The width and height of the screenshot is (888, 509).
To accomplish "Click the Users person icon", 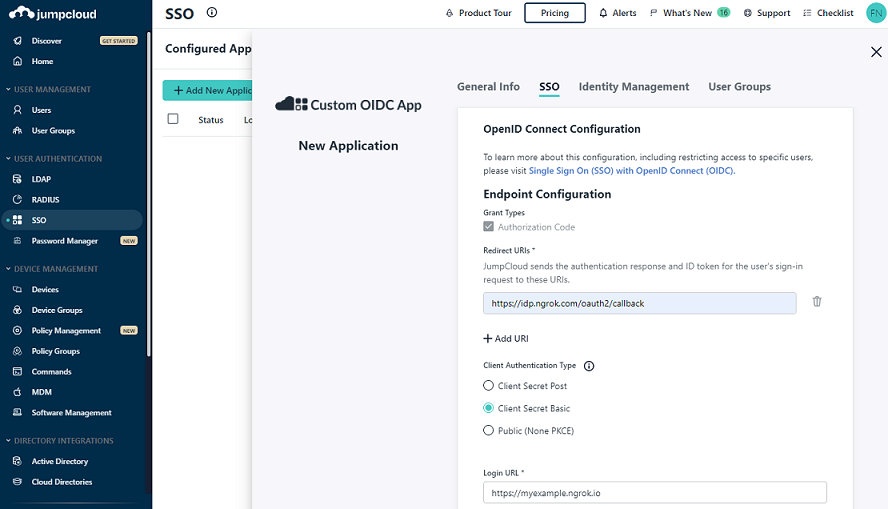I will pyautogui.click(x=18, y=110).
